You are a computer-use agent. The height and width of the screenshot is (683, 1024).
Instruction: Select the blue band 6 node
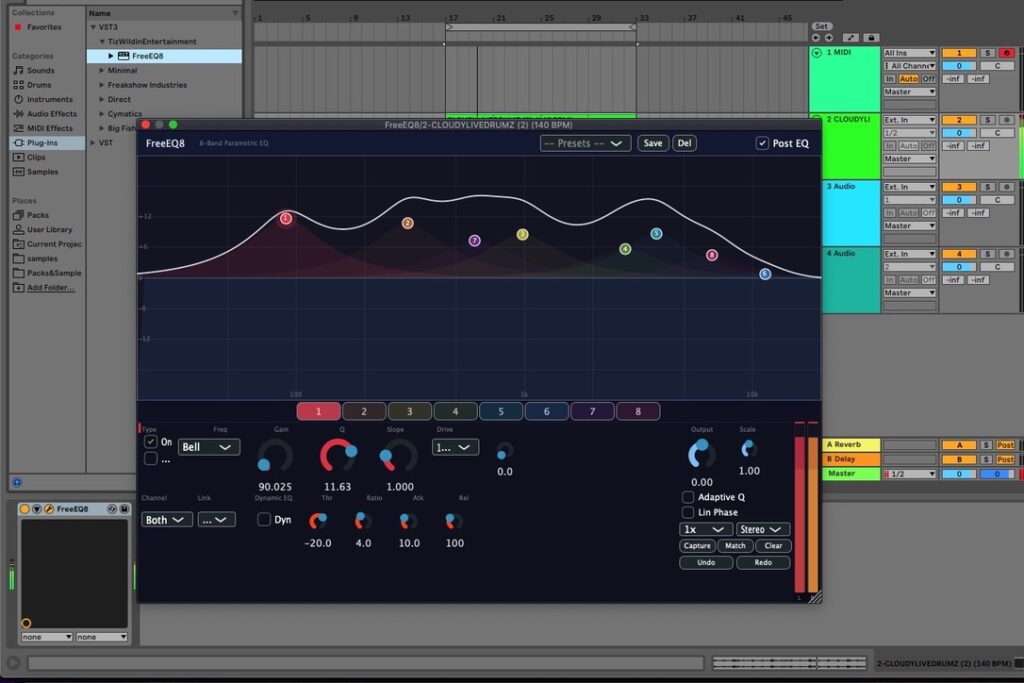pos(765,274)
